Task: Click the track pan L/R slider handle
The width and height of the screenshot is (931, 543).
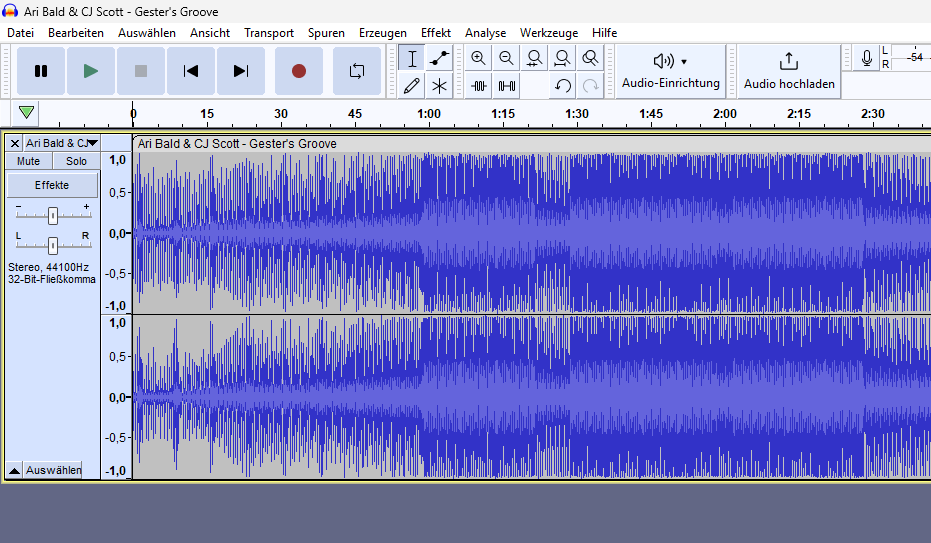Action: [x=53, y=245]
